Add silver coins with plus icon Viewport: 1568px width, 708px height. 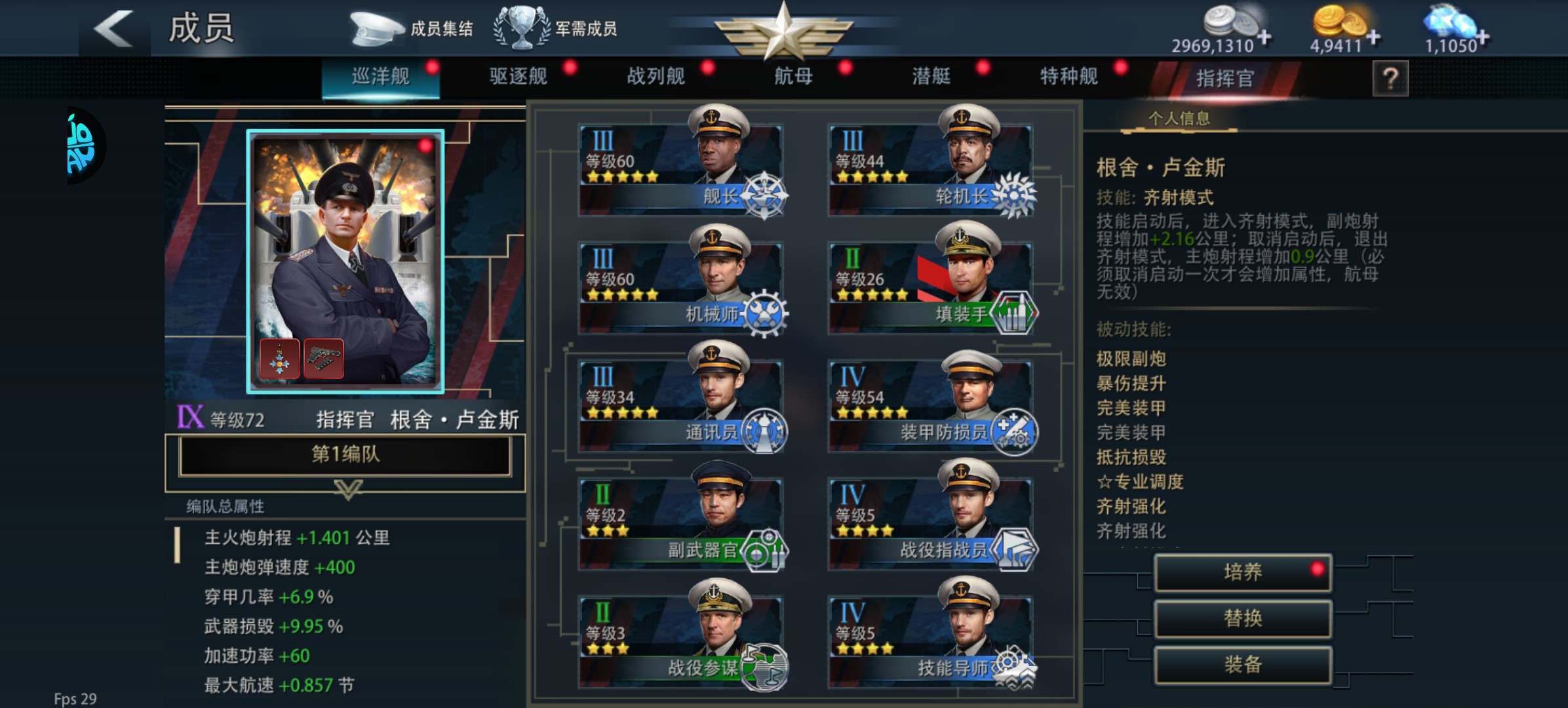pyautogui.click(x=1264, y=38)
